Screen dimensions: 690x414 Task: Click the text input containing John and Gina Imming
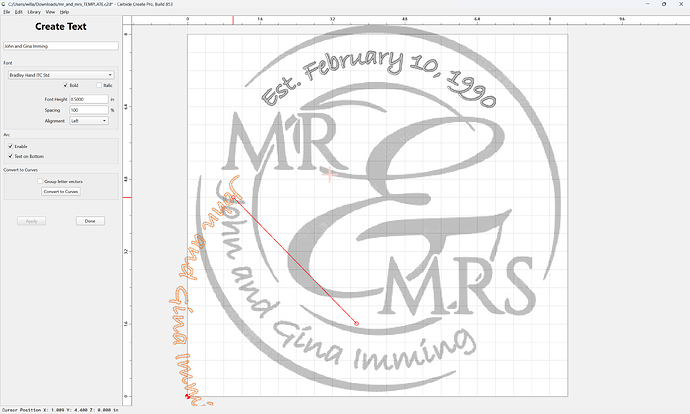pyautogui.click(x=61, y=46)
